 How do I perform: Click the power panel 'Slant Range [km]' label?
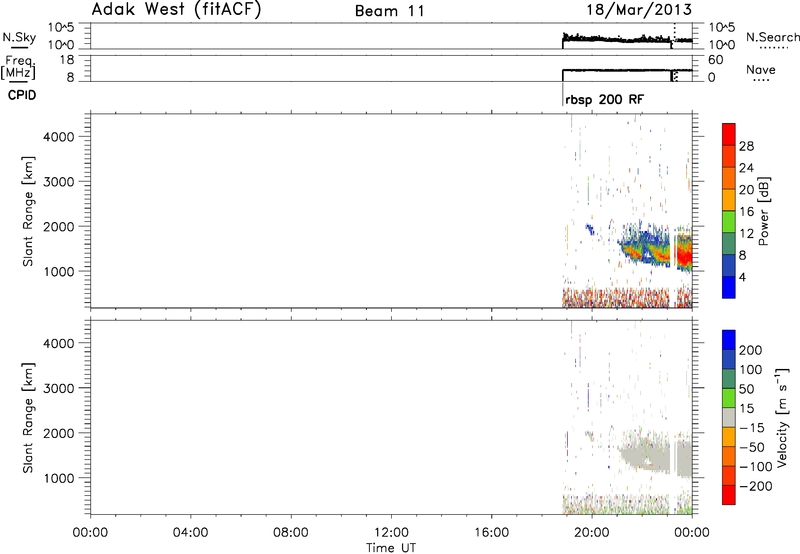coord(28,211)
